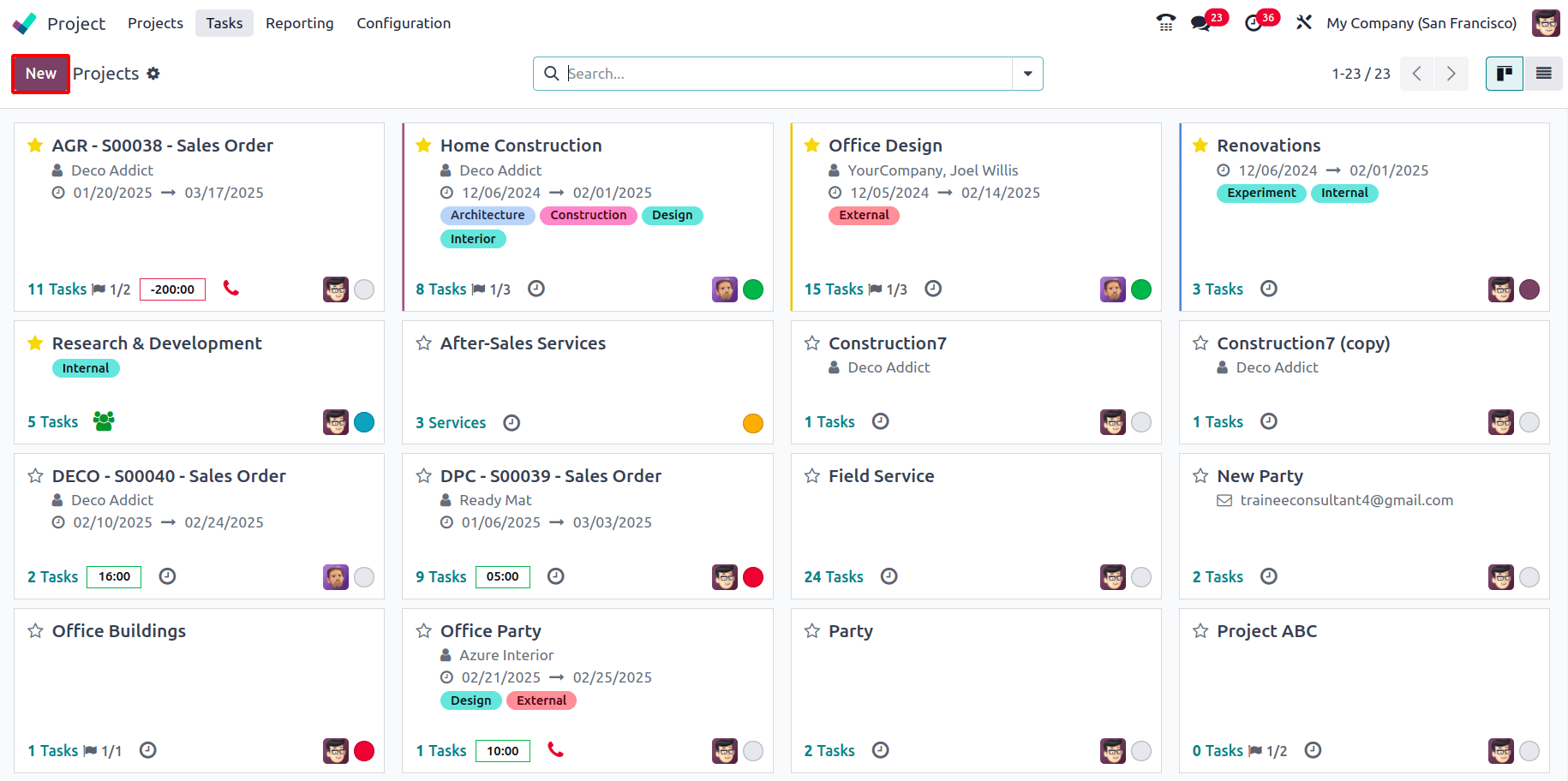Go to next page of projects
The height and width of the screenshot is (781, 1568).
point(1451,74)
